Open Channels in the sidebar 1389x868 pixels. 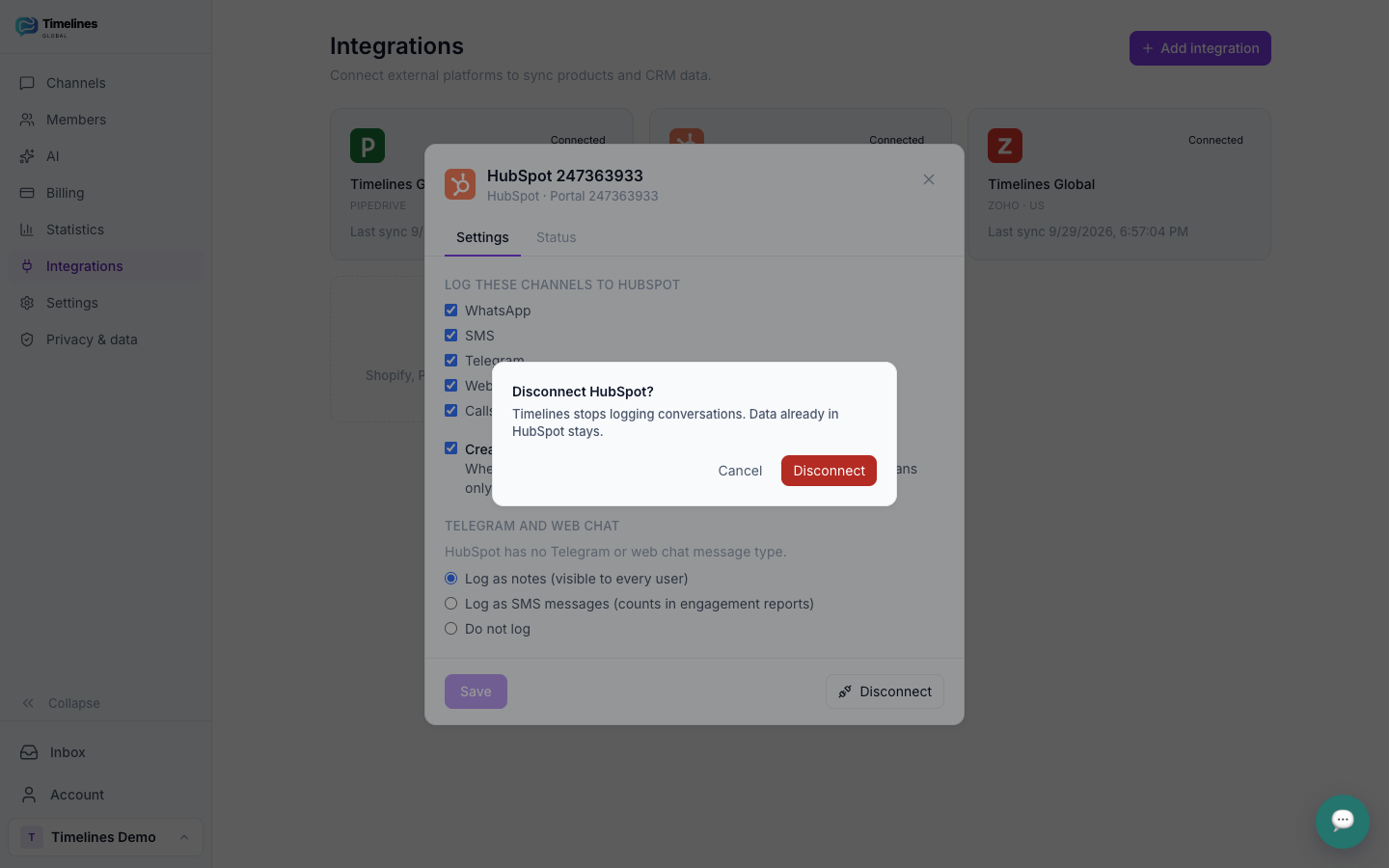105,83
